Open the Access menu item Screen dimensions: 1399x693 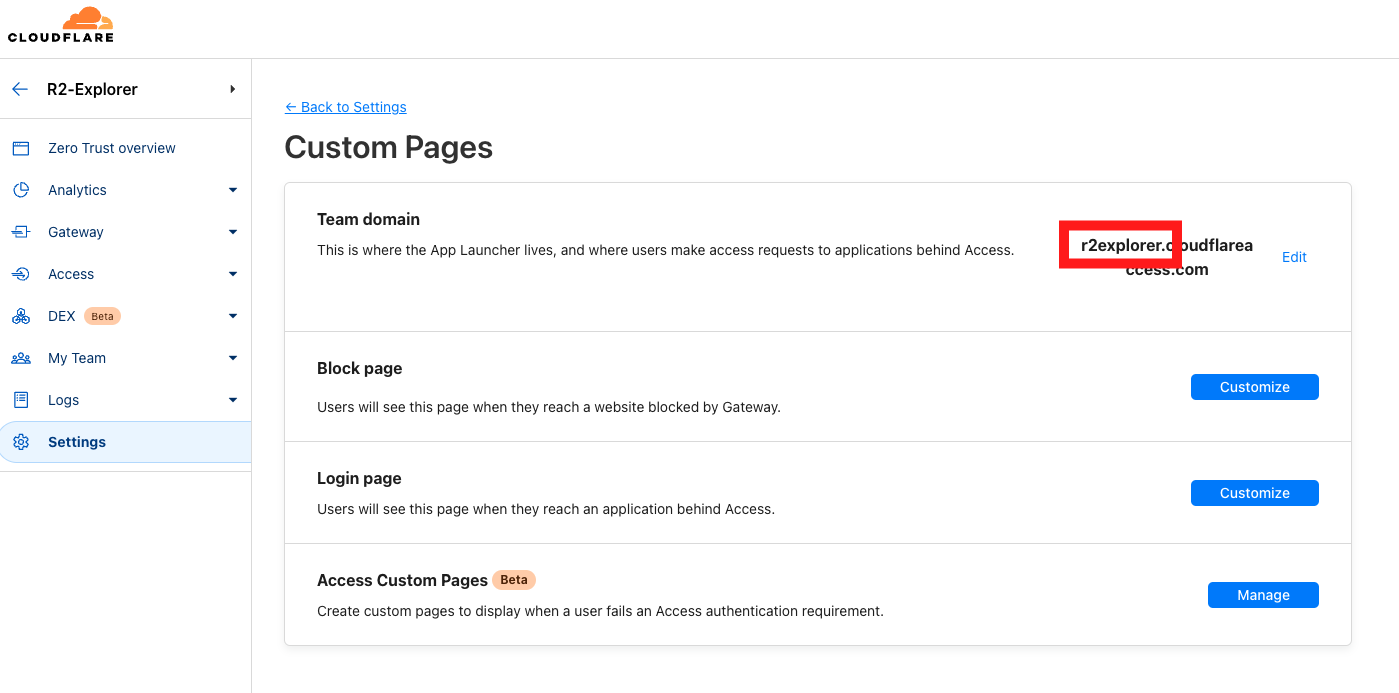pyautogui.click(x=71, y=274)
